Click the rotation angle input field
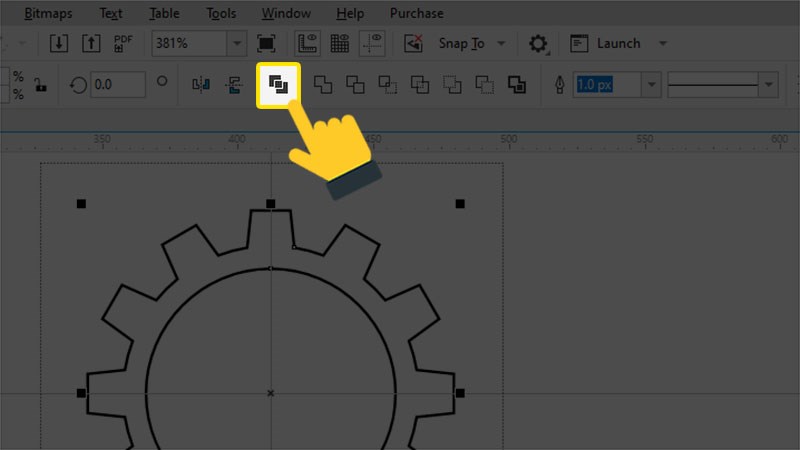This screenshot has height=450, width=800. [x=116, y=85]
